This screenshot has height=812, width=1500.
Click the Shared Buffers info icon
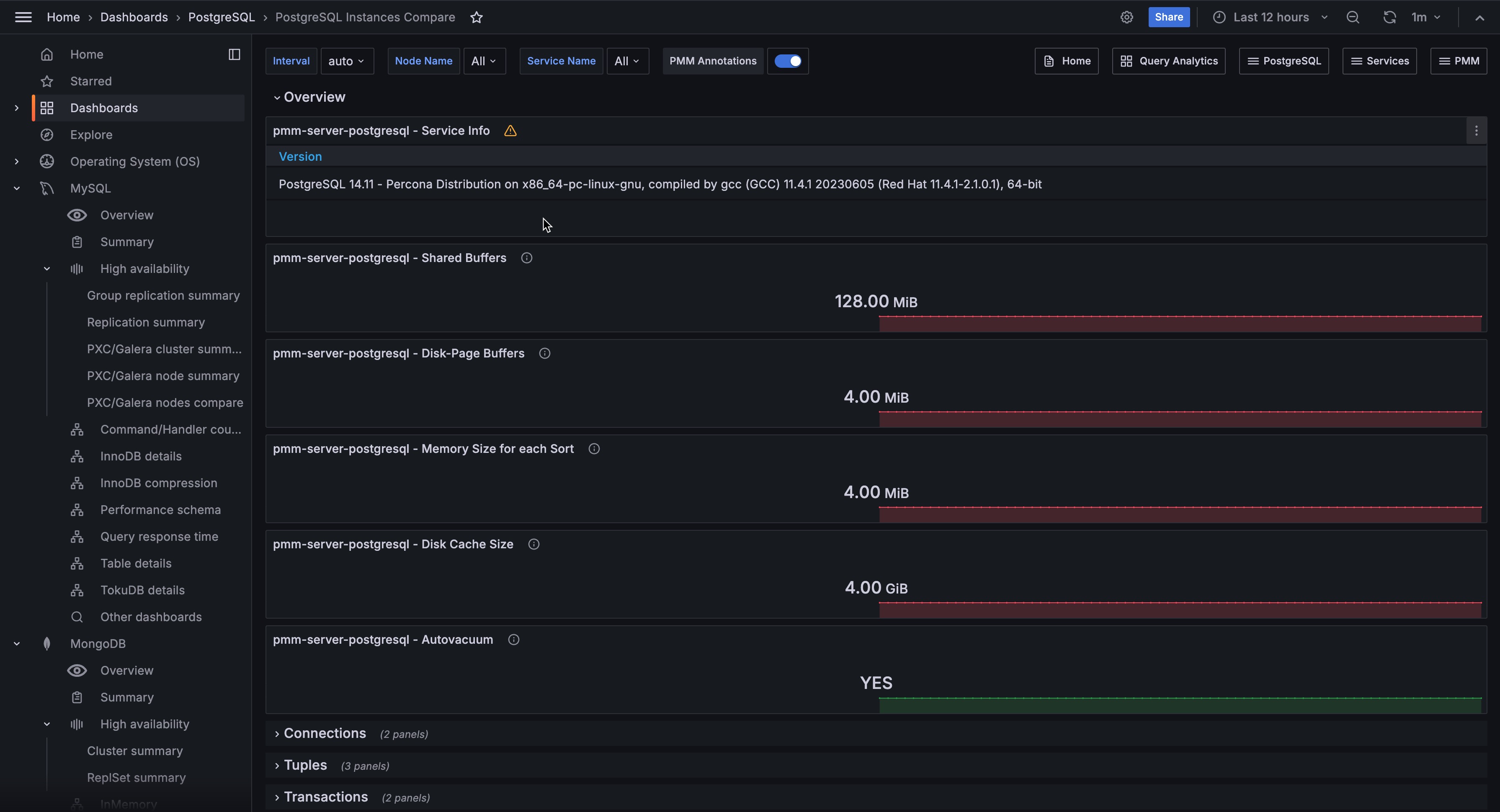click(526, 258)
